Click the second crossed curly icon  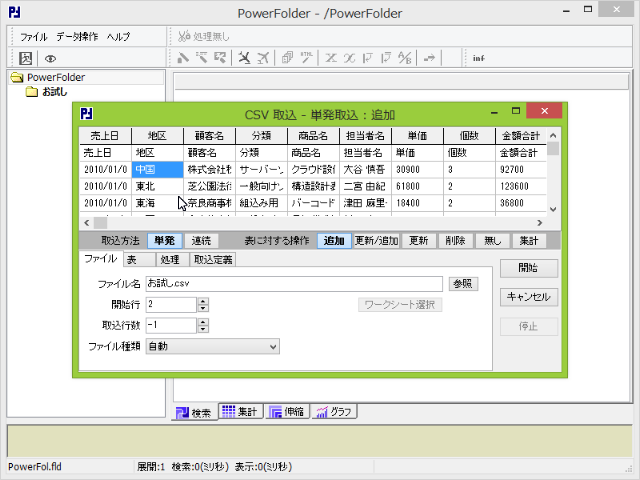click(349, 58)
